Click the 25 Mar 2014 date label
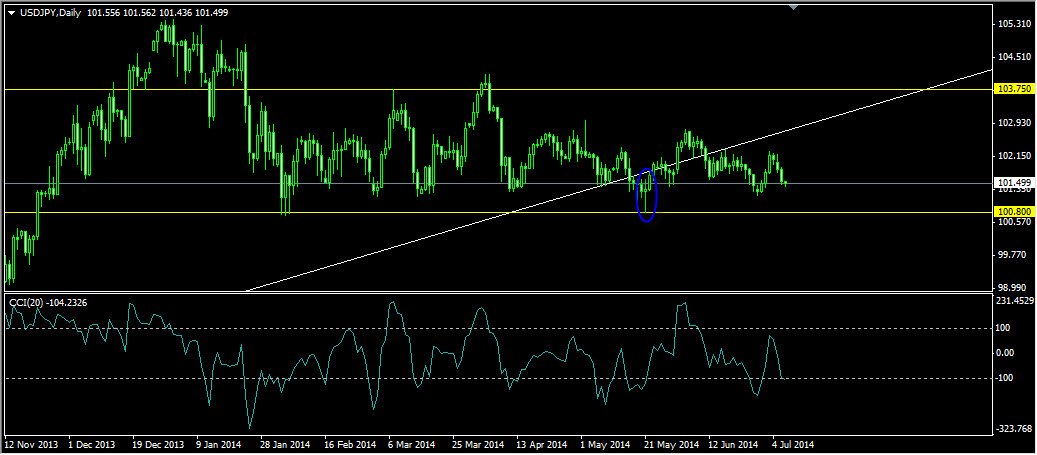This screenshot has width=1037, height=455. 476,443
